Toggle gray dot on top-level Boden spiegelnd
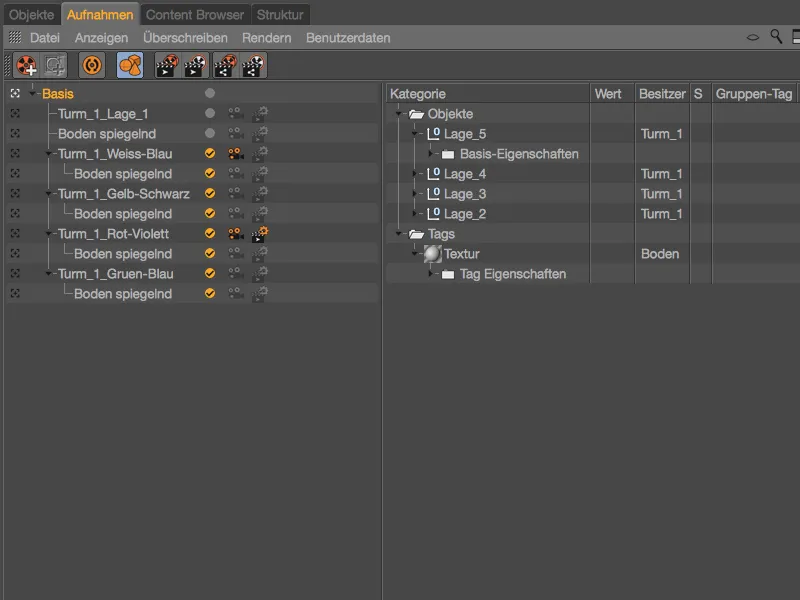The width and height of the screenshot is (800, 600). (210, 133)
